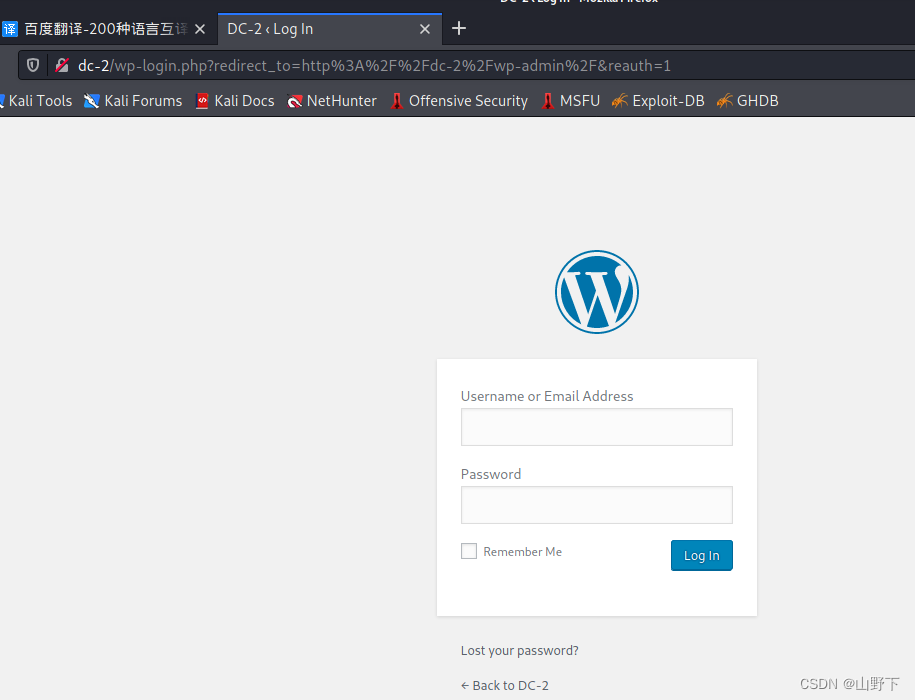The height and width of the screenshot is (700, 915).
Task: Click the NetHunter bookmark icon
Action: (x=295, y=102)
